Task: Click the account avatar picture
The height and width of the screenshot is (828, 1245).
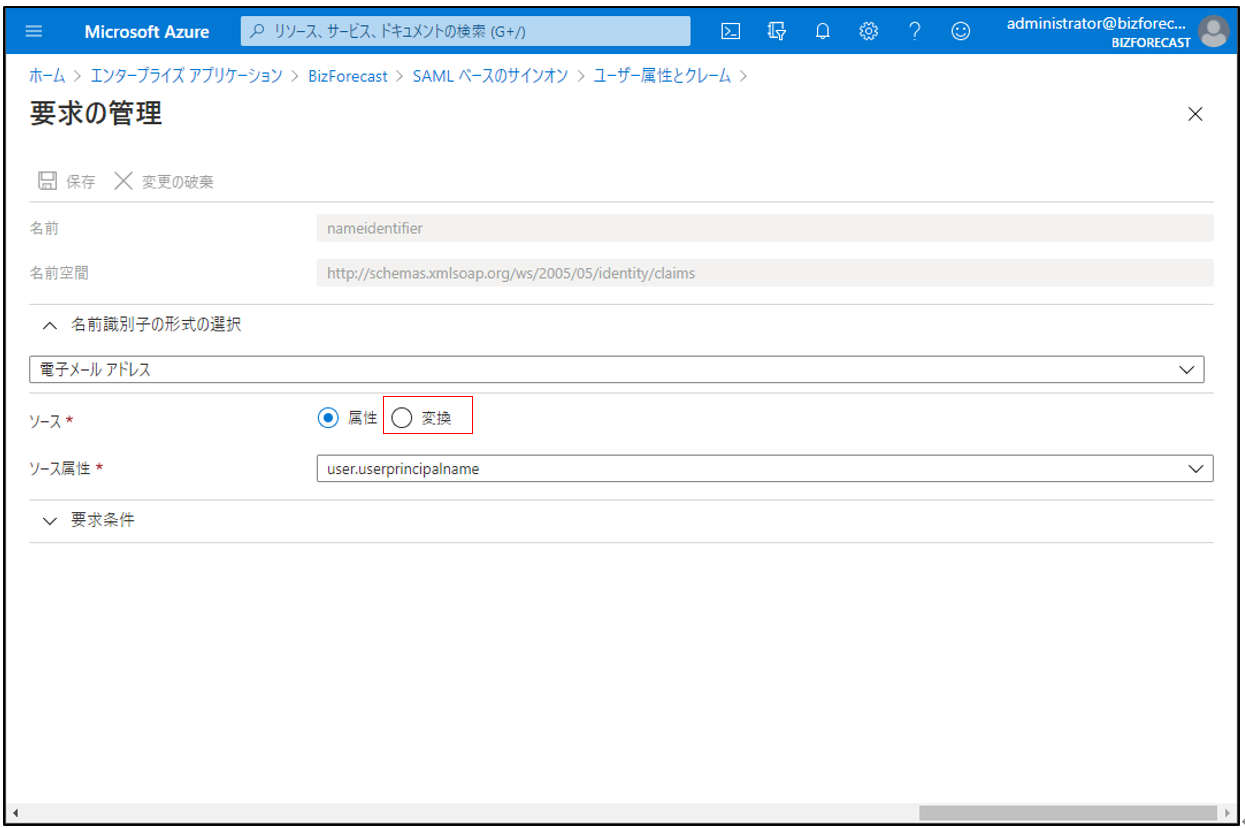Action: tap(1214, 32)
